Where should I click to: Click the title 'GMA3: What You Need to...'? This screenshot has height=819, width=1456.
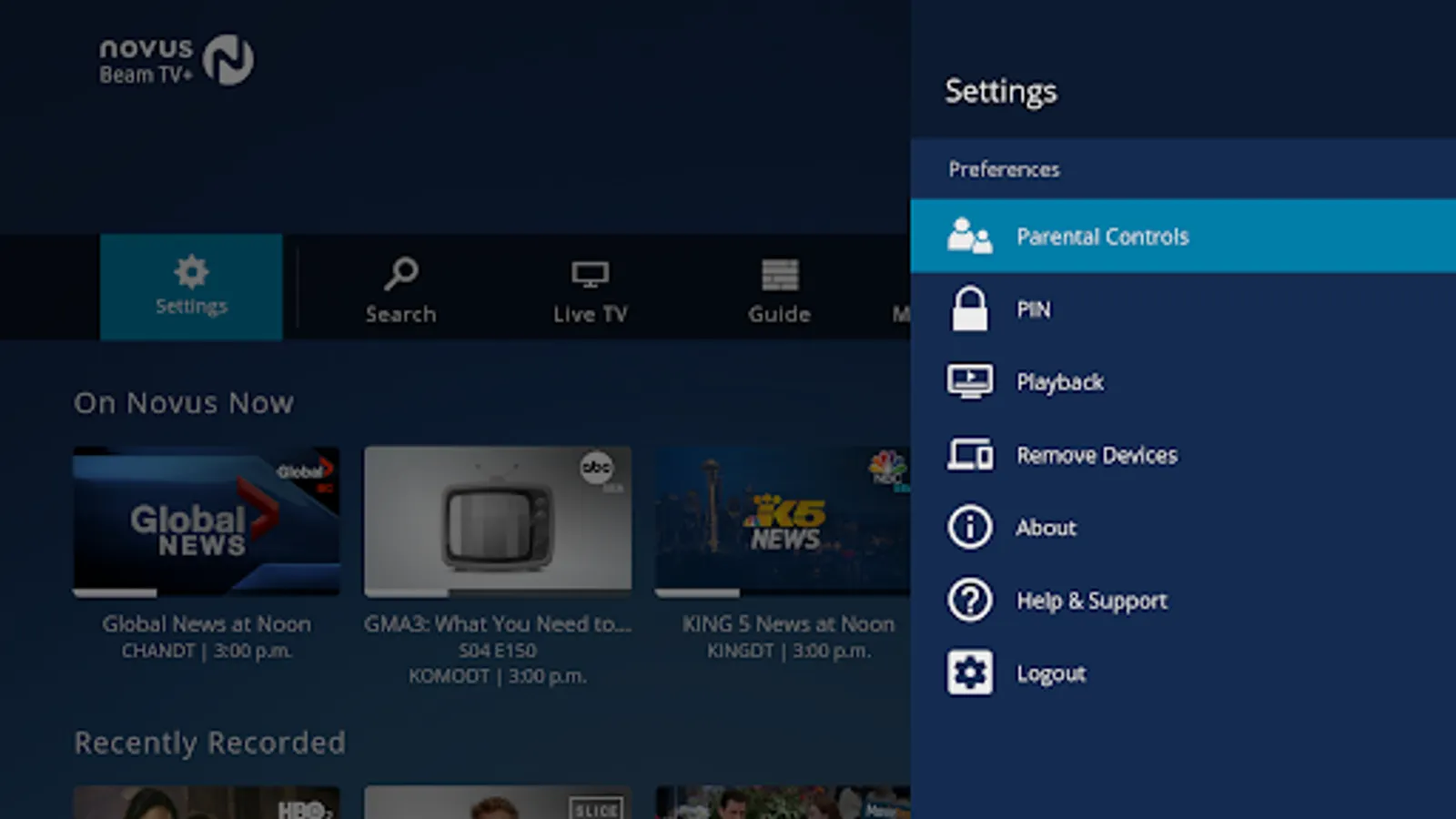pyautogui.click(x=498, y=624)
